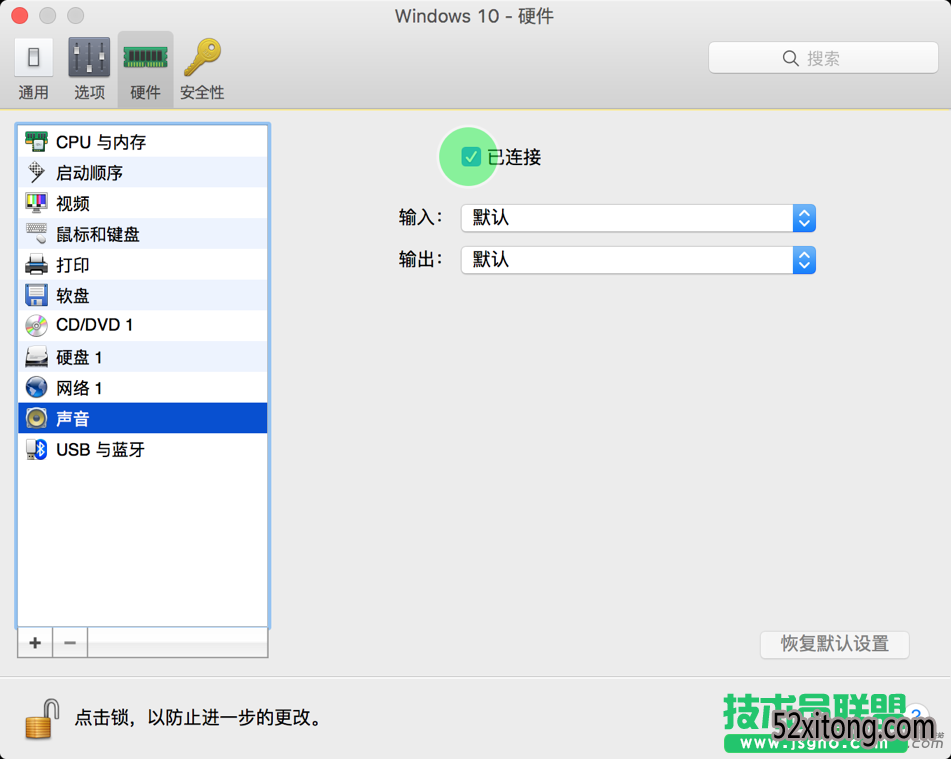Click the 软盘 floppy disk icon

click(36, 295)
